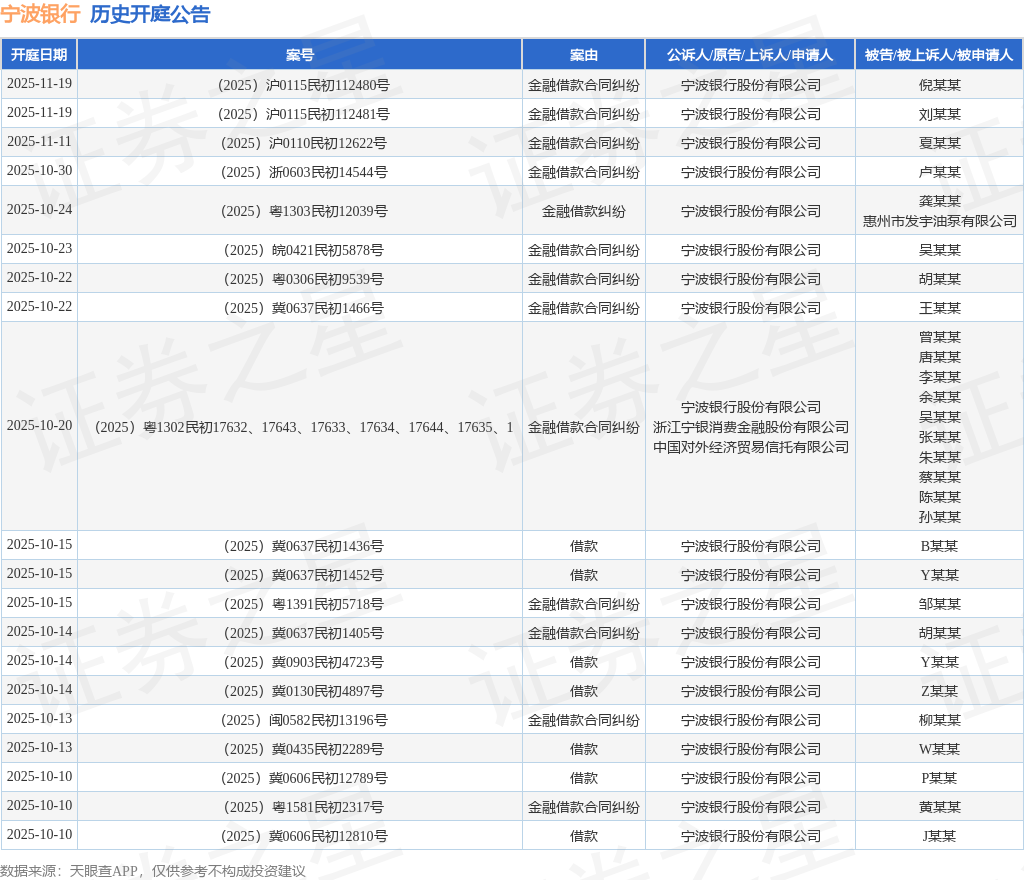This screenshot has height=880, width=1024.
Task: Click date 2025-11-11
Action: pos(39,142)
